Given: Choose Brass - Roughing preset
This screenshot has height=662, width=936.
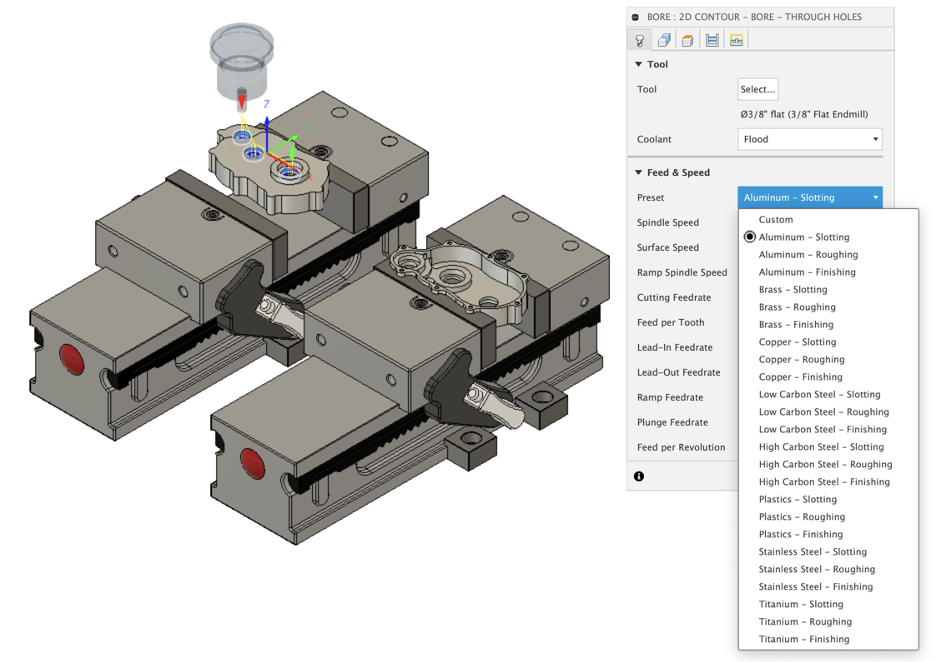Looking at the screenshot, I should pos(797,307).
